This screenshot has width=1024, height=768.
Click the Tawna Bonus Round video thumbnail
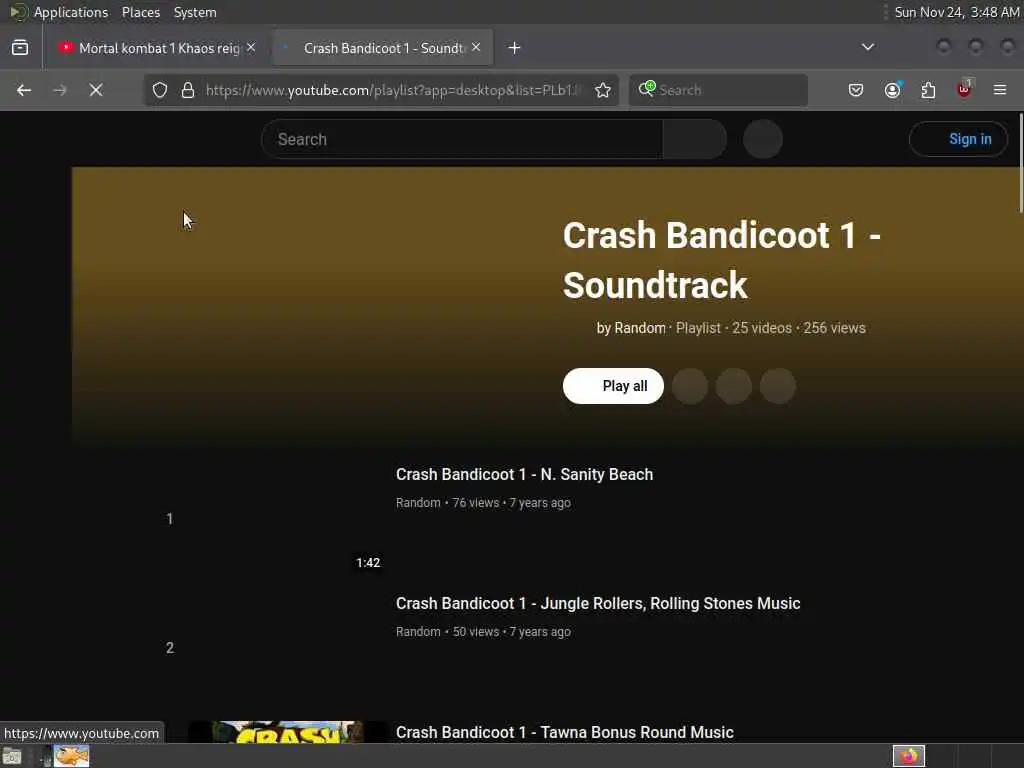[x=287, y=732]
